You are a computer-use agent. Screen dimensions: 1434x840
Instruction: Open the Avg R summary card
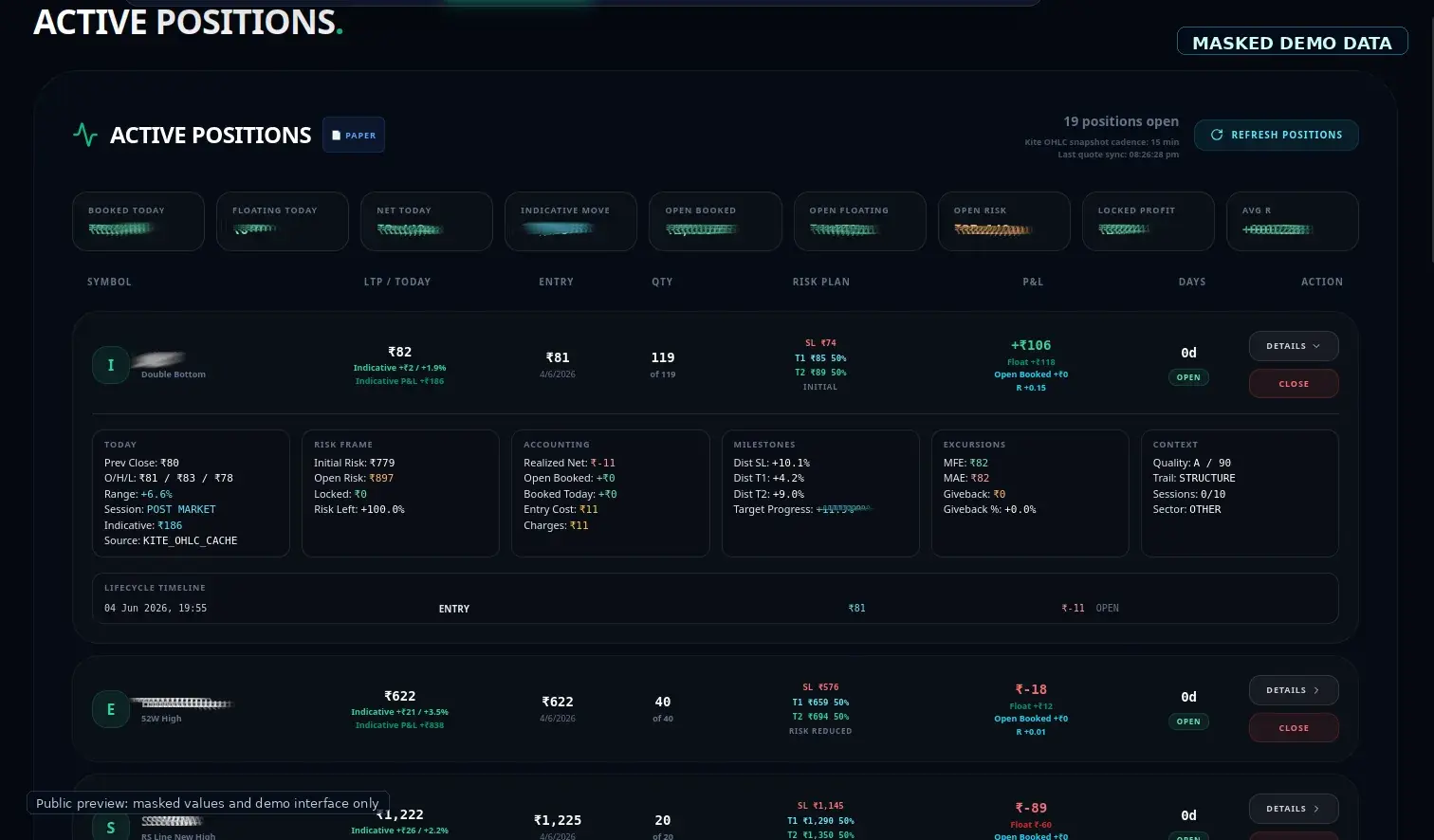tap(1293, 222)
